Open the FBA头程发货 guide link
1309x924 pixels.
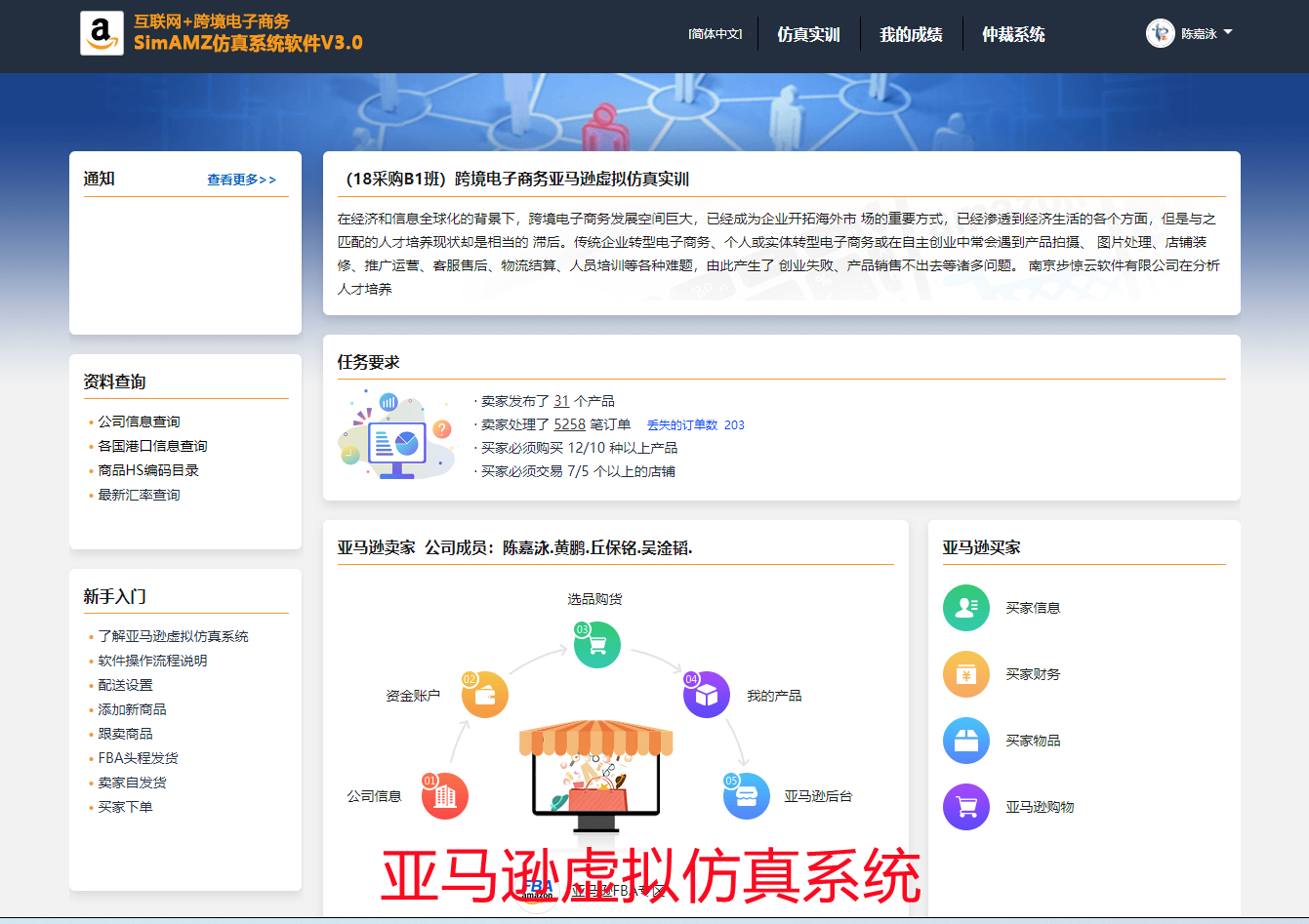(138, 758)
